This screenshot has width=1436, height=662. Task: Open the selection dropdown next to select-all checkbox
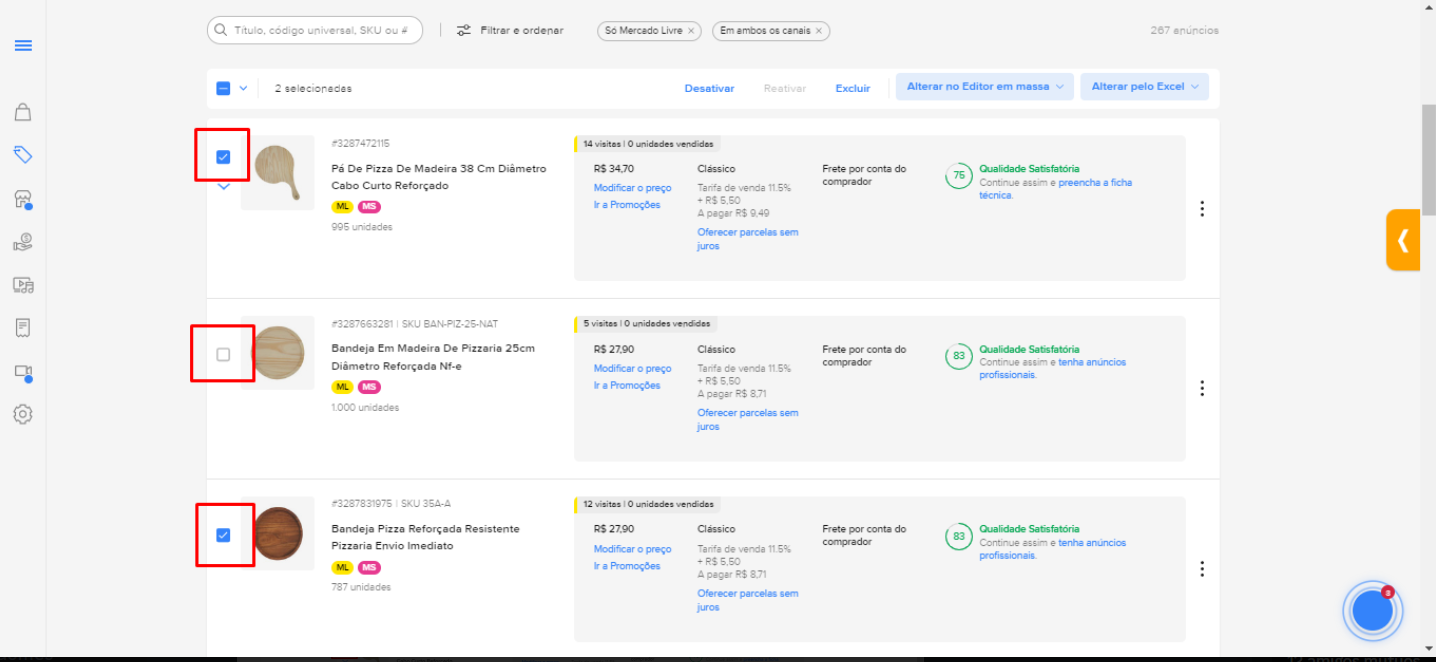pos(241,88)
